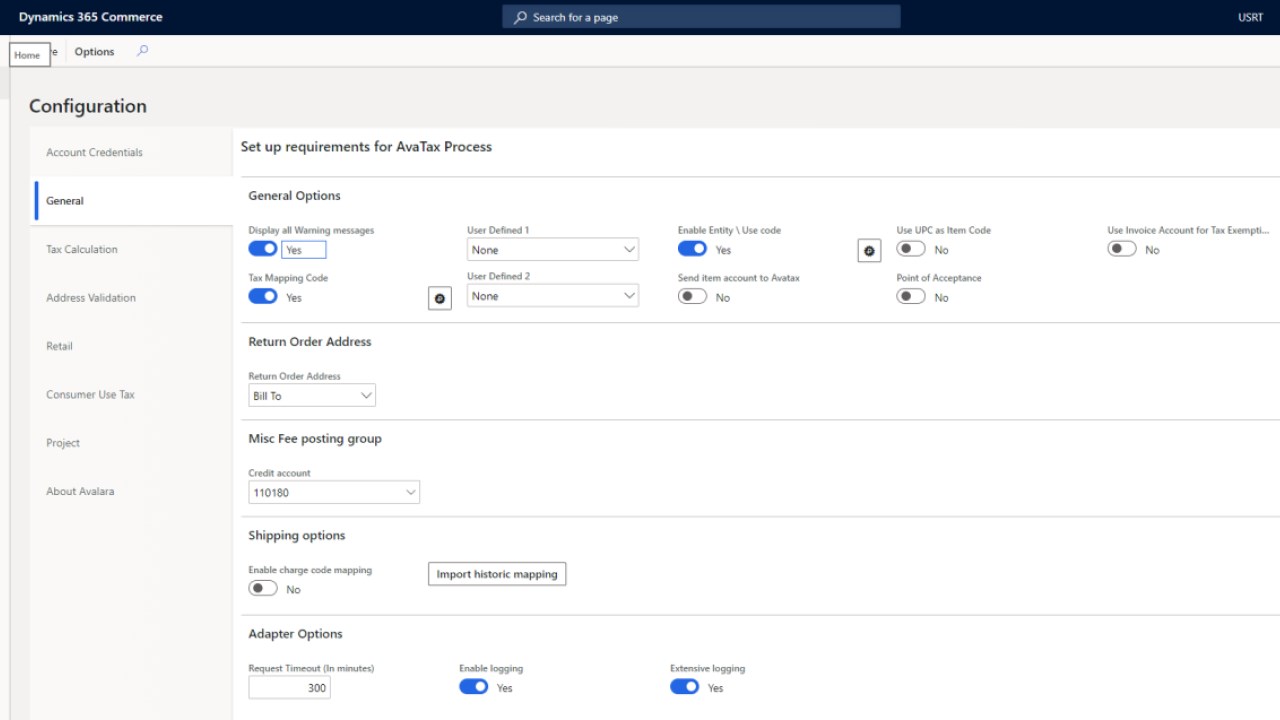Disable Display all Warning messages toggle
This screenshot has height=720, width=1280.
point(263,248)
